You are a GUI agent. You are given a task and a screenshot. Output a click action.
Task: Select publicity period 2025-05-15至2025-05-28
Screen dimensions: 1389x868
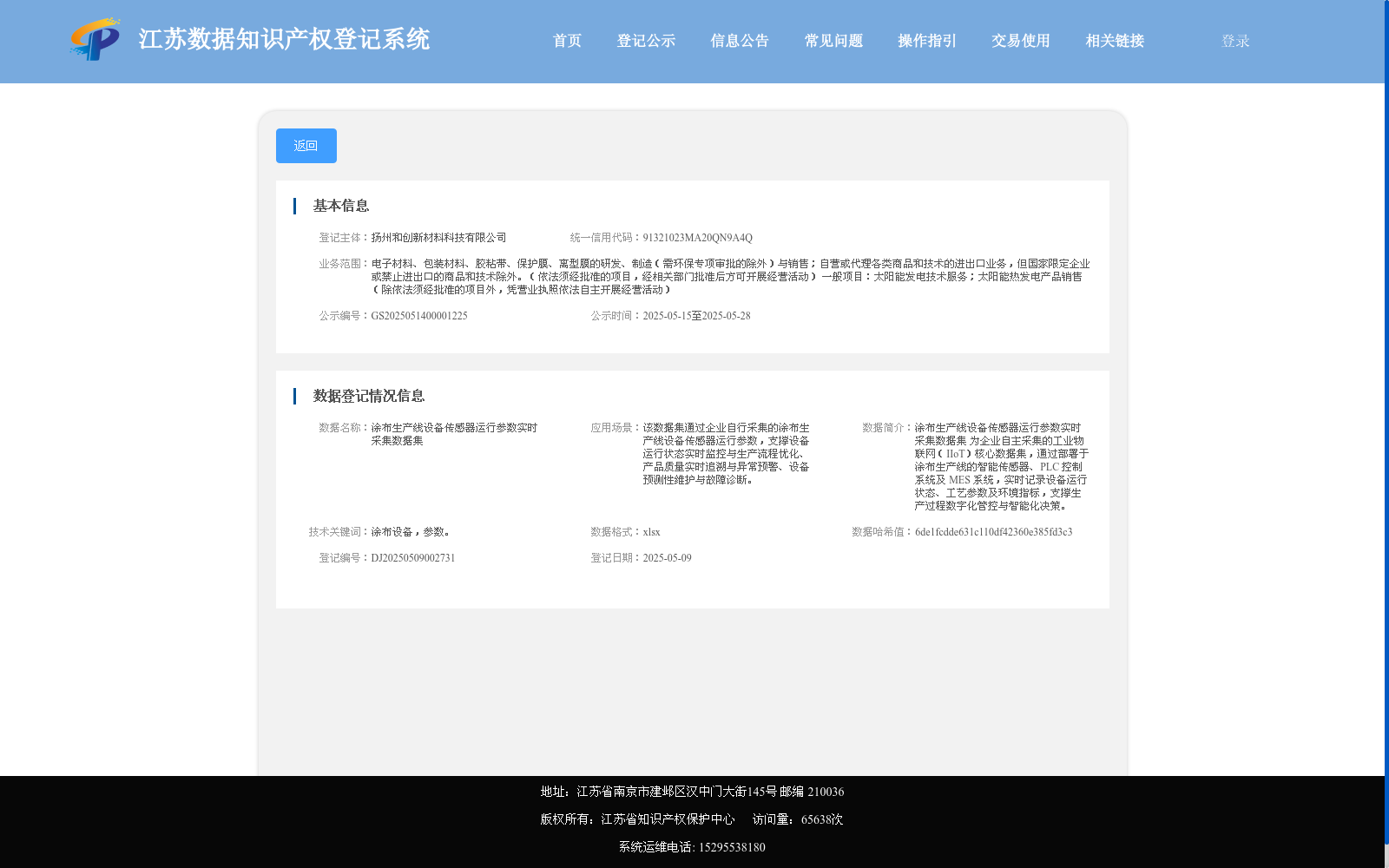coord(696,316)
